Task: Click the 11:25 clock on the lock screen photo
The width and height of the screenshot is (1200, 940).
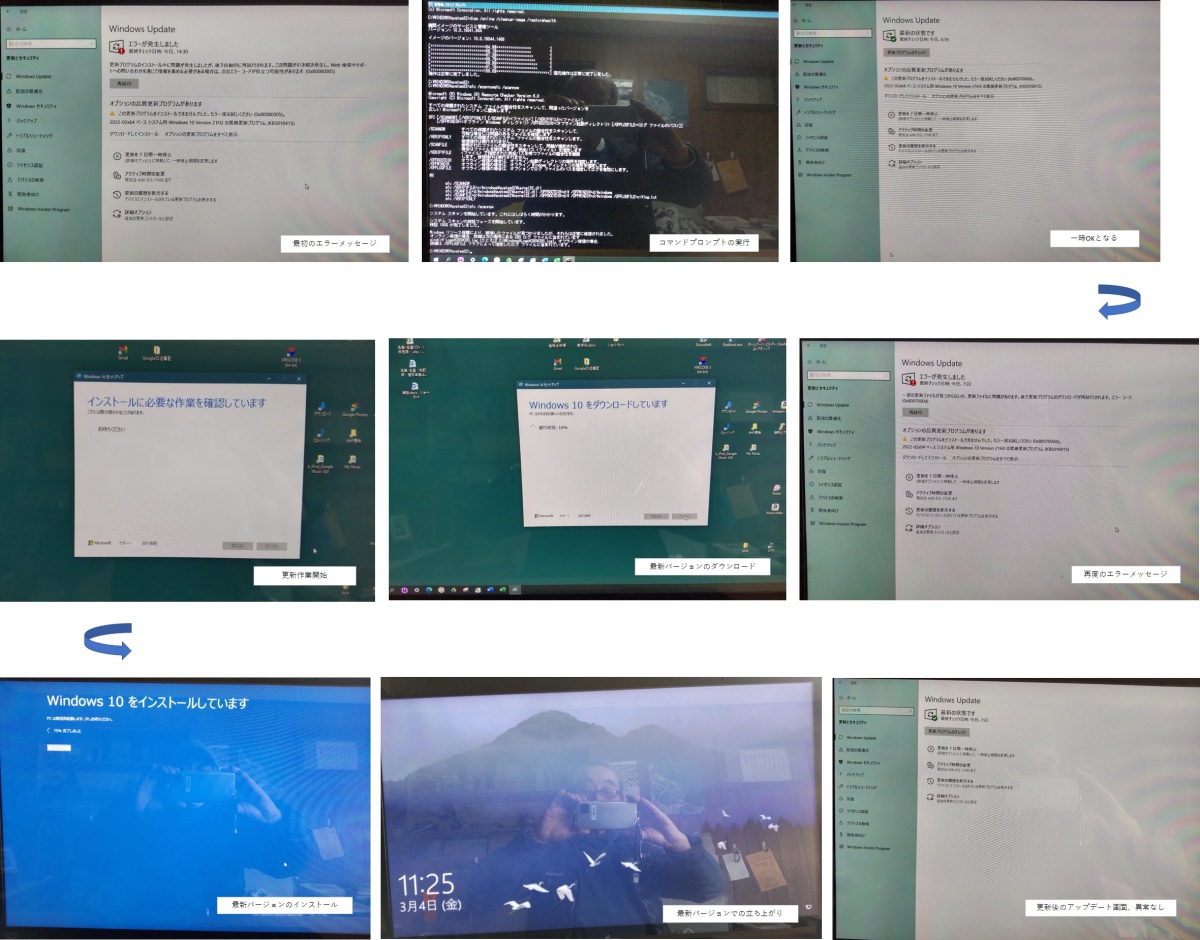Action: pyautogui.click(x=427, y=884)
